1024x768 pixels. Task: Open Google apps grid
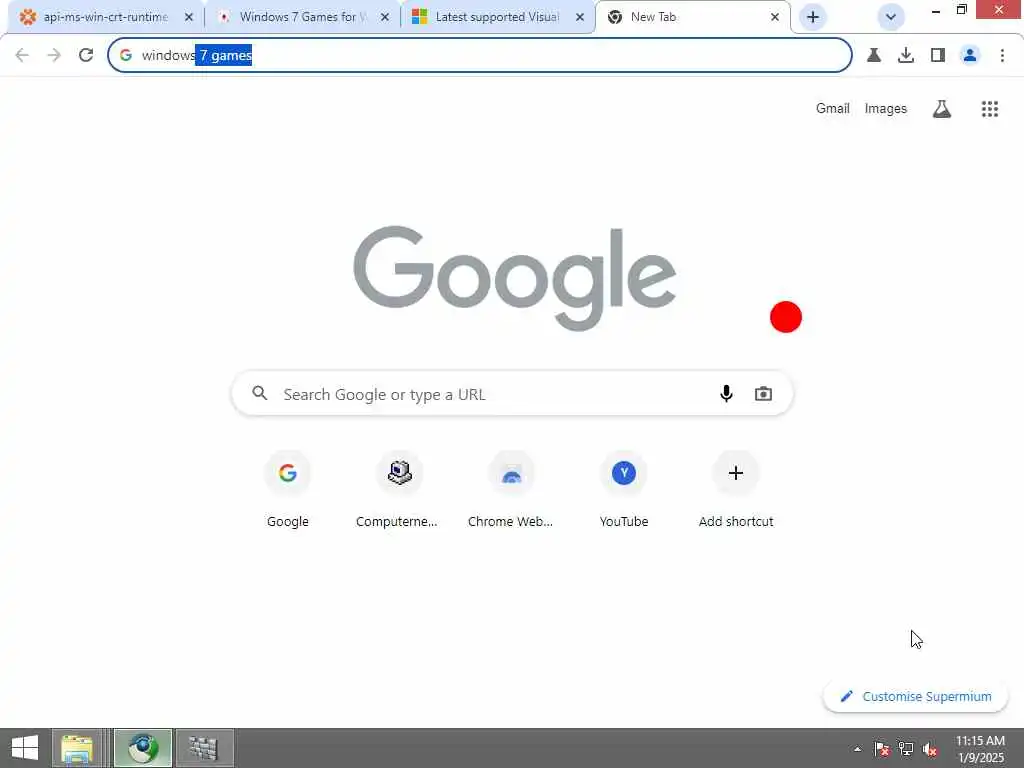(989, 109)
